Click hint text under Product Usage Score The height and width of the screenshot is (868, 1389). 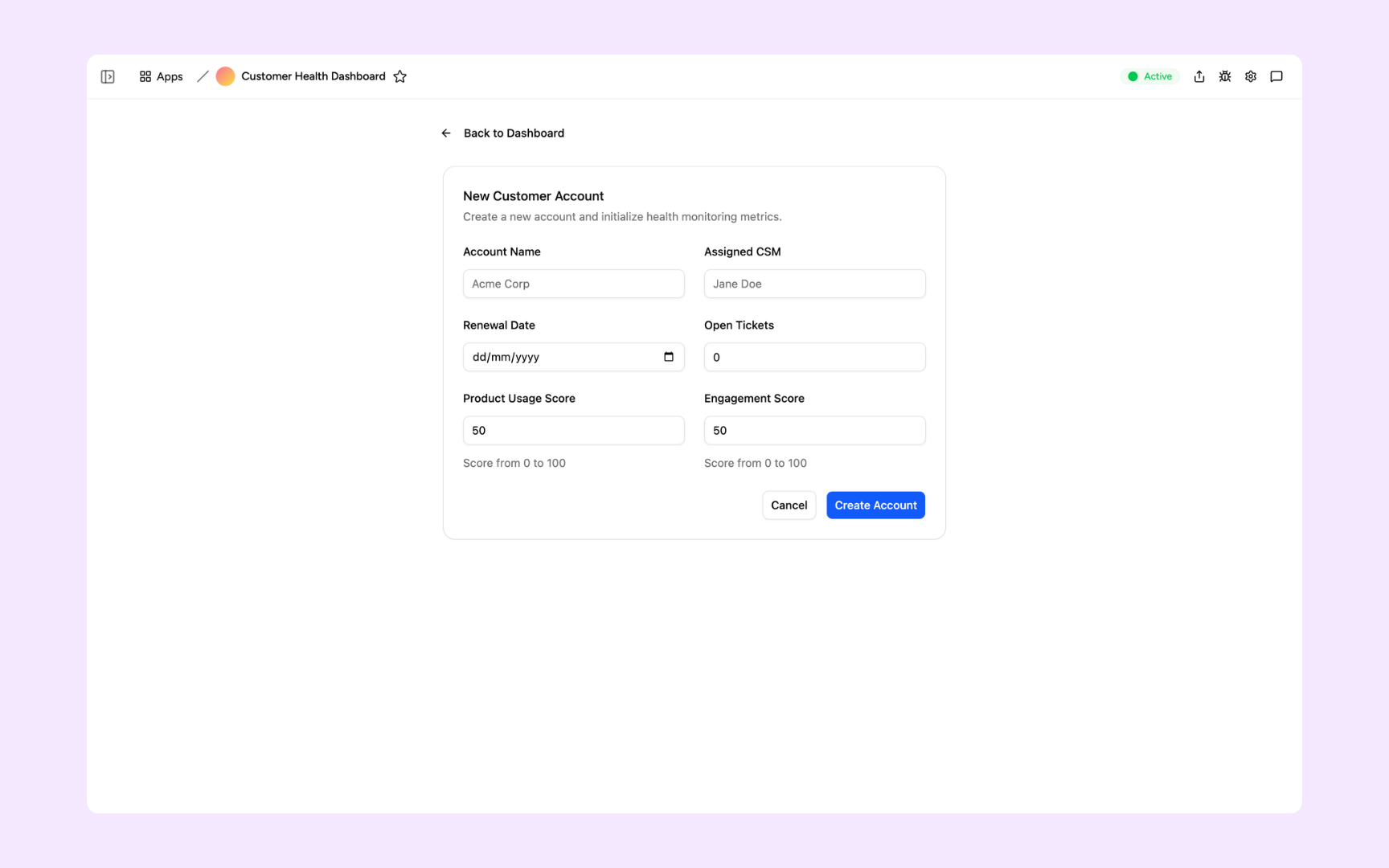tap(514, 464)
